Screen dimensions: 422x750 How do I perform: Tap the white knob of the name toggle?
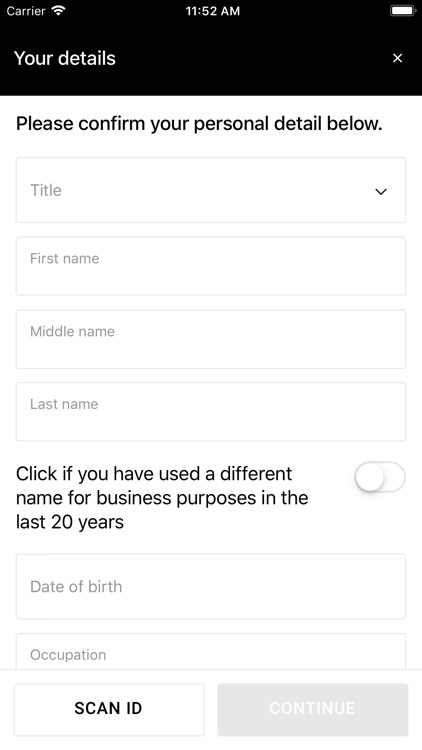(x=370, y=477)
